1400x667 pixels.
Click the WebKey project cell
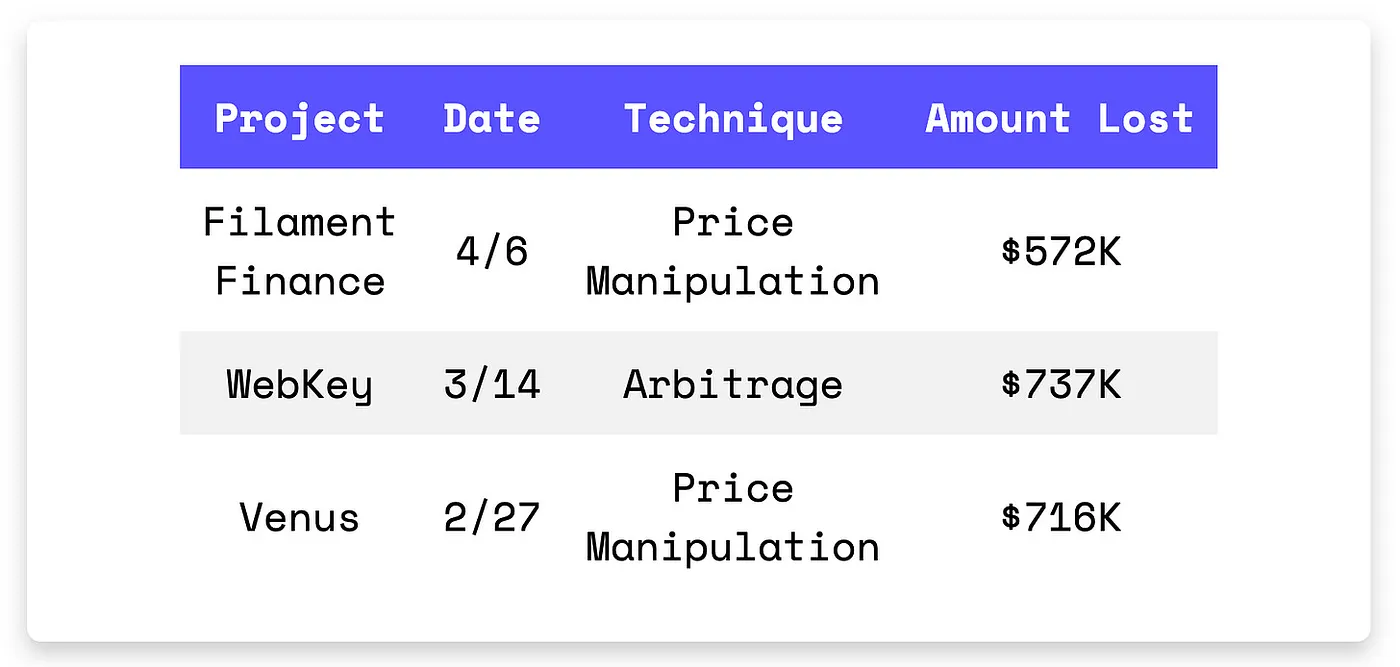click(x=299, y=384)
